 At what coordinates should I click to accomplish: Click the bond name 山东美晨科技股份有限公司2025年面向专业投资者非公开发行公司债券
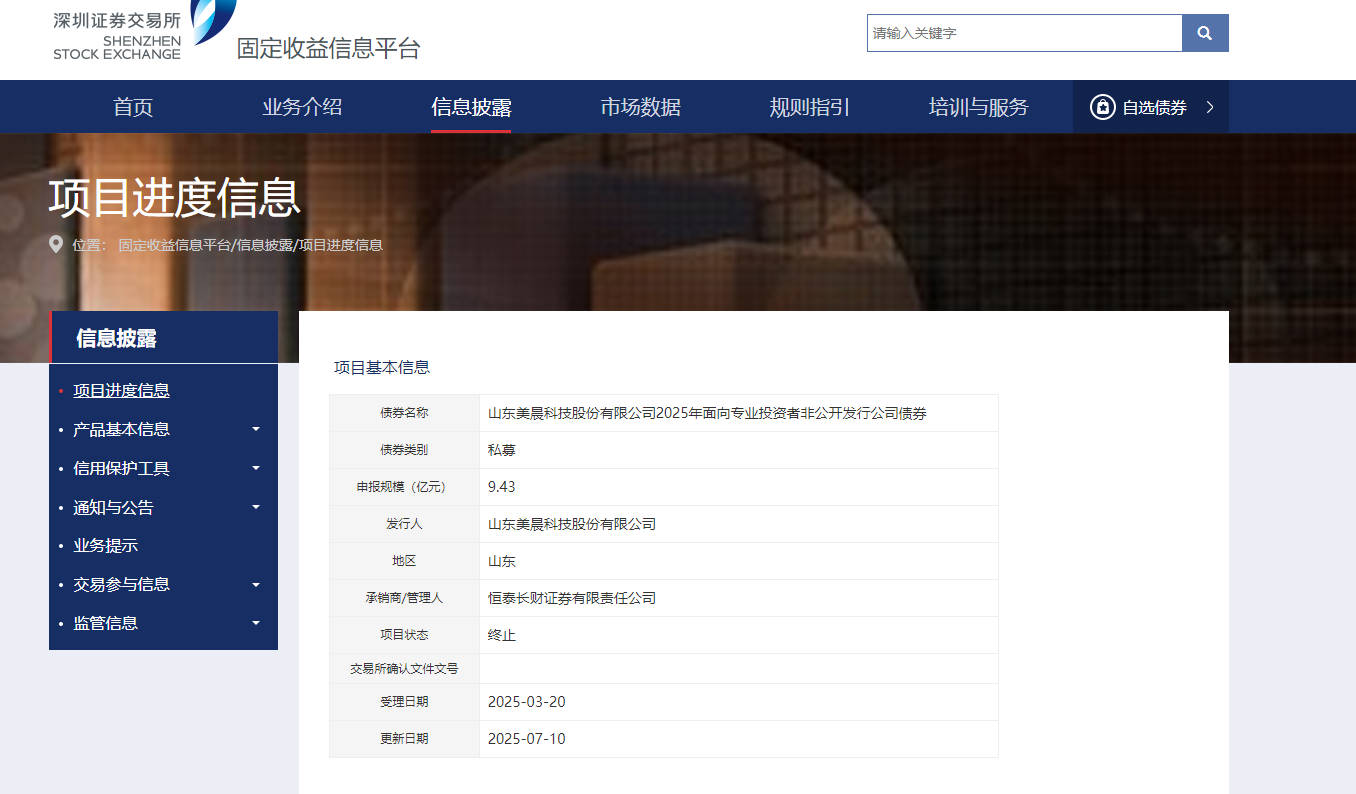click(x=707, y=413)
